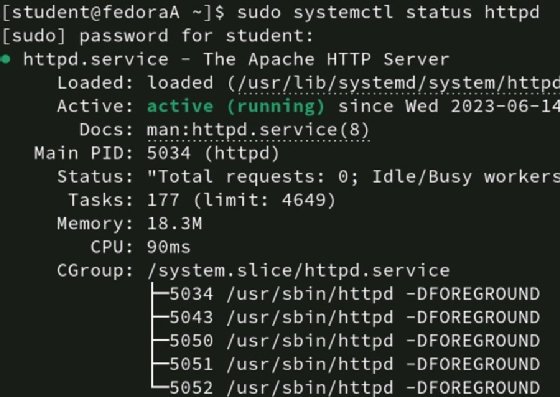The image size is (560, 397).
Task: Select process entry 5034 in CGroup tree
Action: point(355,294)
